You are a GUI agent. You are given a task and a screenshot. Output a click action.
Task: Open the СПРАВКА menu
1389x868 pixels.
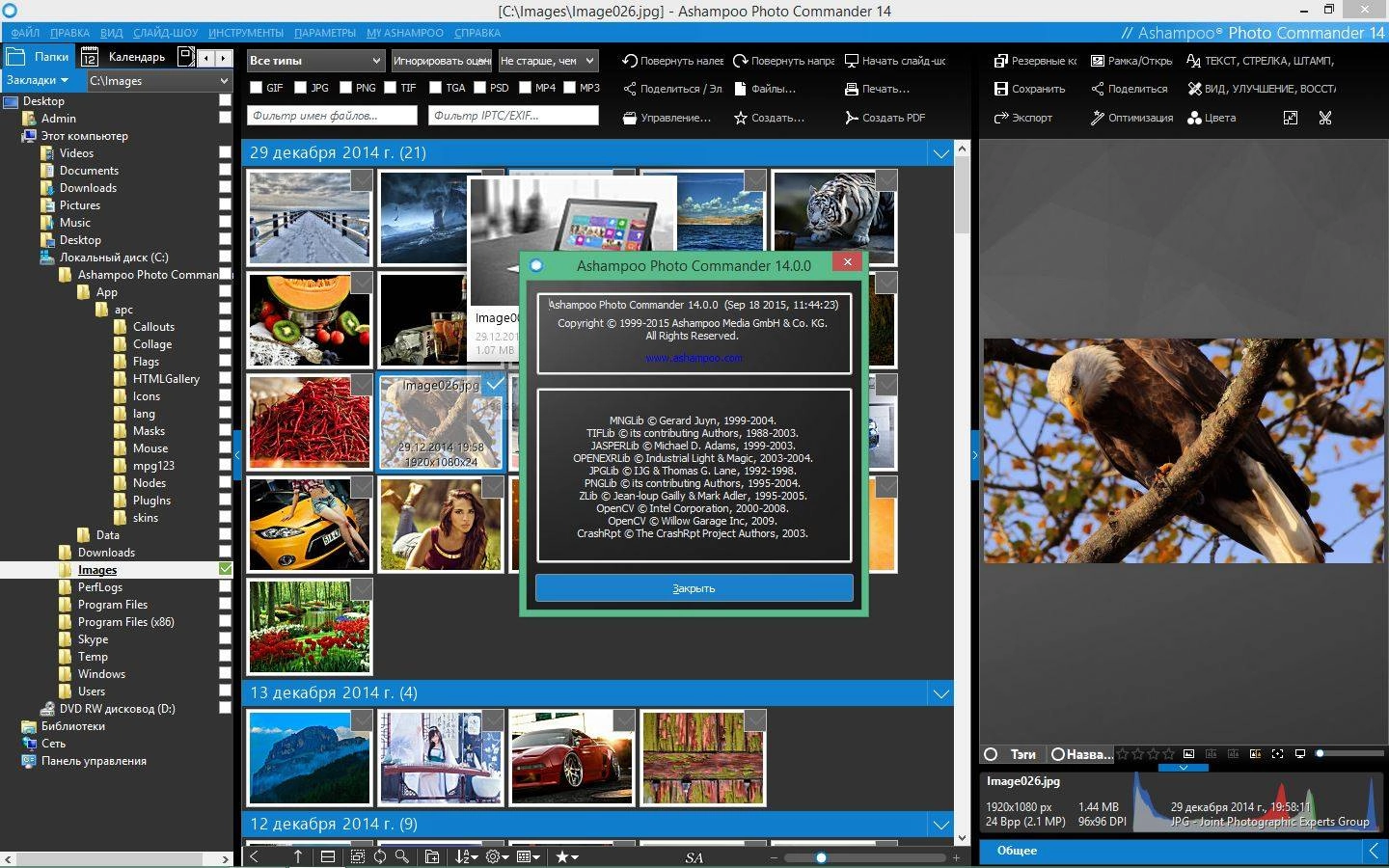point(477,33)
